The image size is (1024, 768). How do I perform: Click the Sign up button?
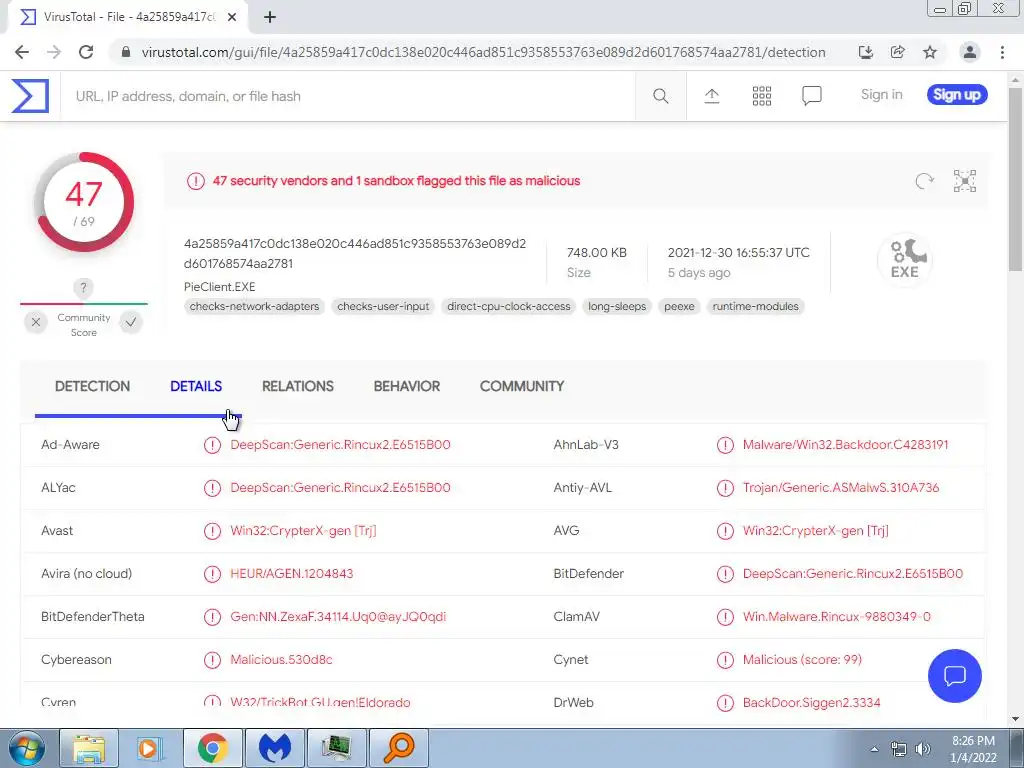coord(957,95)
